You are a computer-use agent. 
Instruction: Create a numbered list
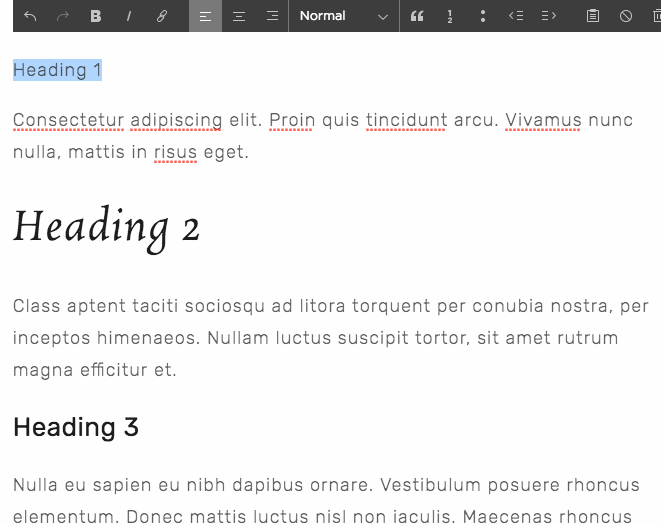tap(450, 16)
